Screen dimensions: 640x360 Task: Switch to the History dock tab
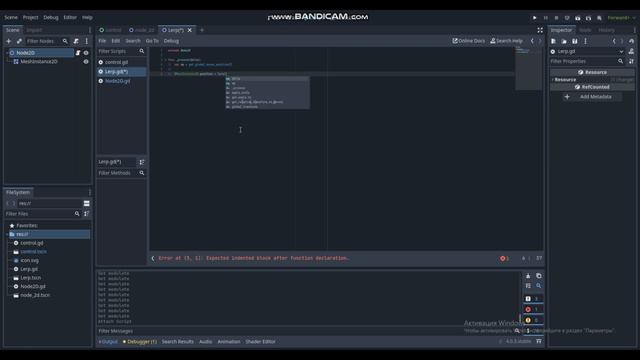[x=607, y=30]
